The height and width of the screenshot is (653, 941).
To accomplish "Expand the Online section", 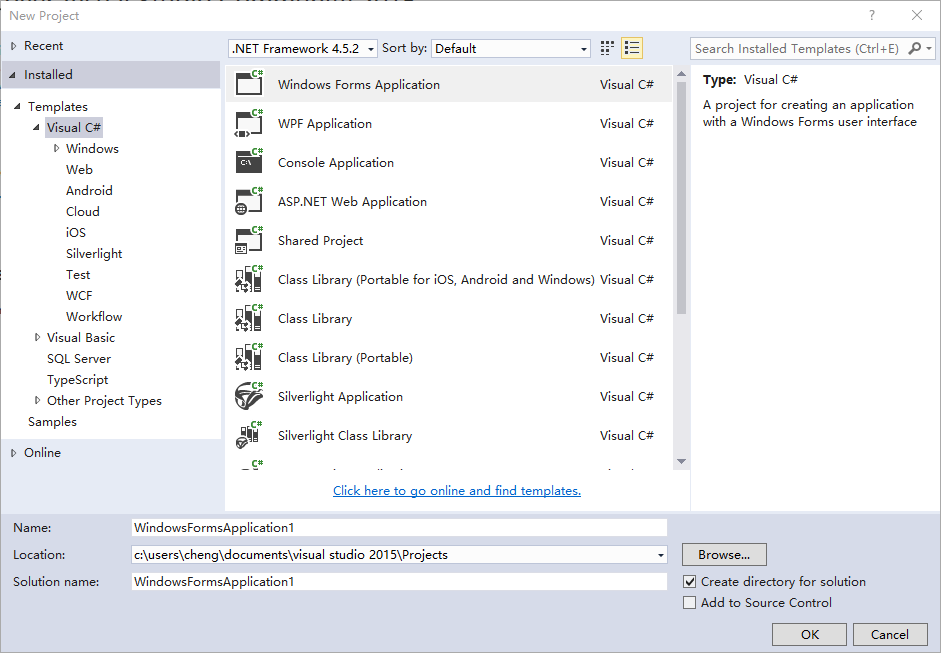I will (x=14, y=453).
